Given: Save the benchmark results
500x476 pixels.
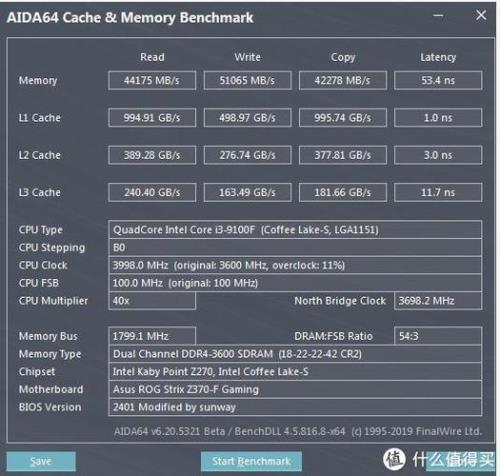Looking at the screenshot, I should coord(41,461).
